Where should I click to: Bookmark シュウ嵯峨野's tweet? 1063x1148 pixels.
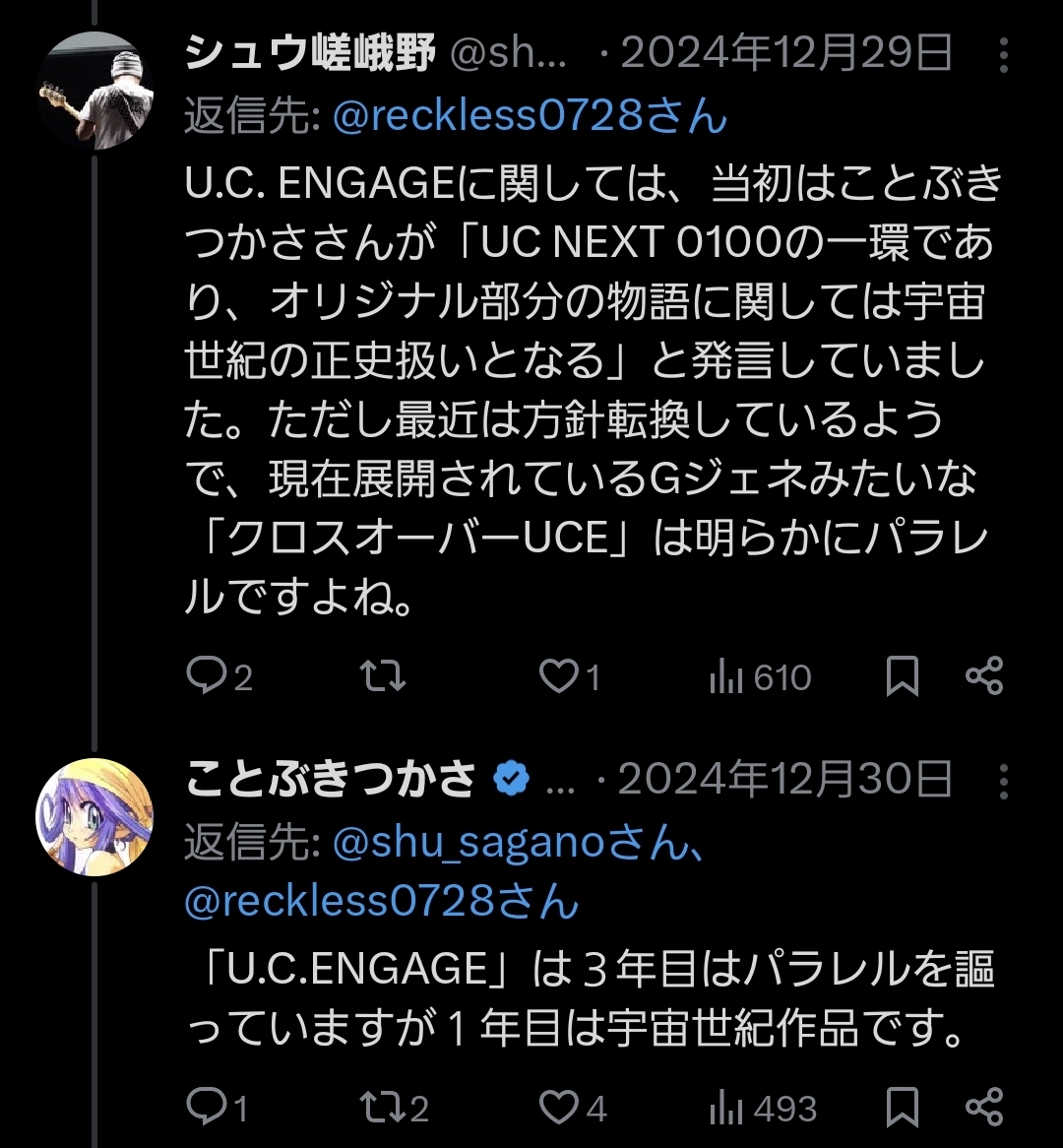click(x=903, y=676)
